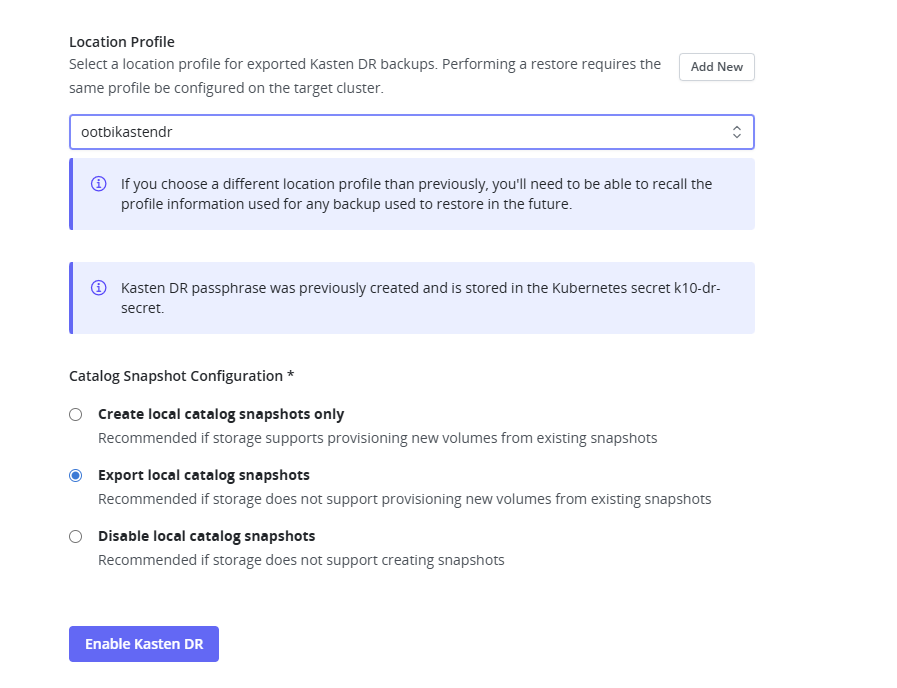Click the info icon beside the location profile warning
897x688 pixels.
coord(98,184)
